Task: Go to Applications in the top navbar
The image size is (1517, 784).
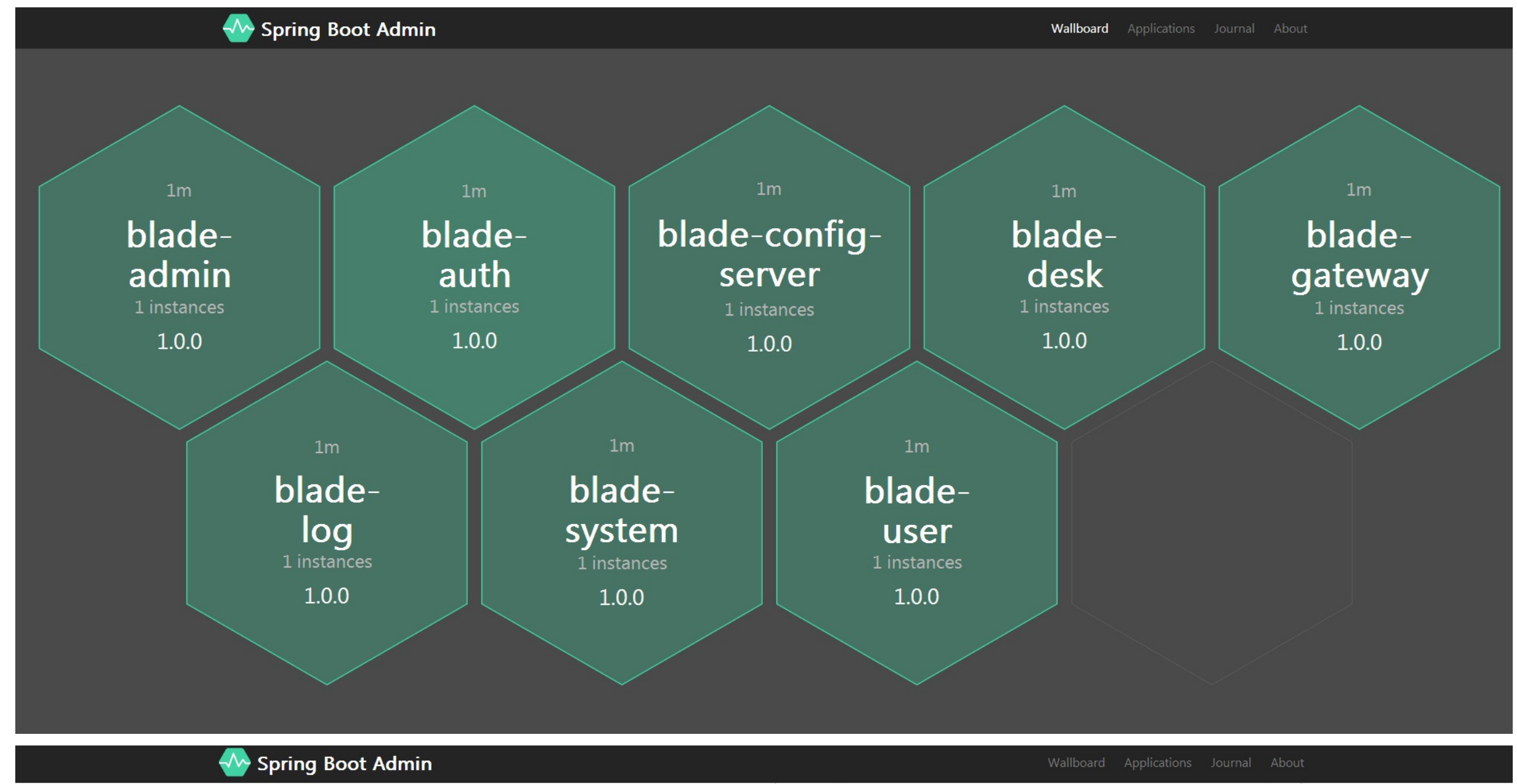Action: 1160,29
